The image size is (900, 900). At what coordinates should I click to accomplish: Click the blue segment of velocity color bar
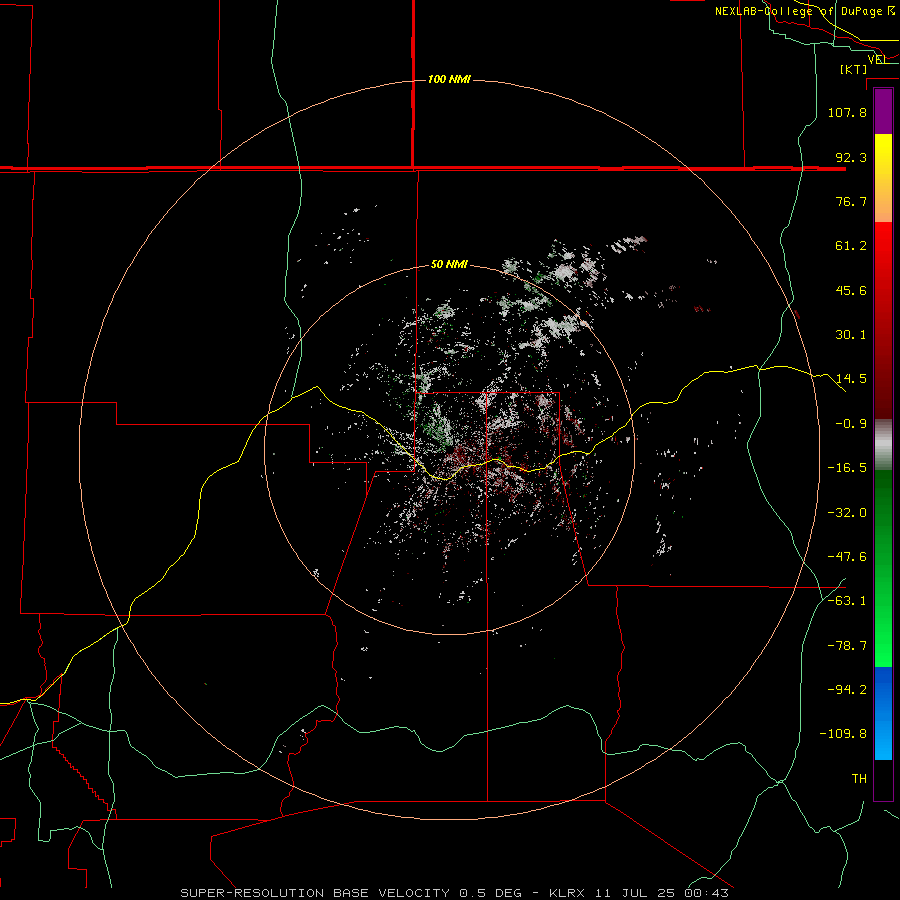[x=883, y=713]
